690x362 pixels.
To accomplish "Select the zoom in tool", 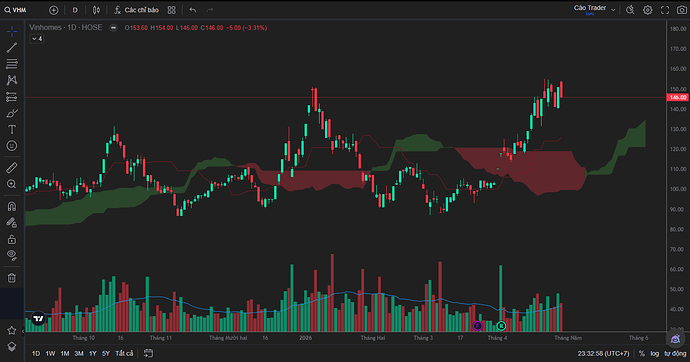I will click(x=12, y=184).
